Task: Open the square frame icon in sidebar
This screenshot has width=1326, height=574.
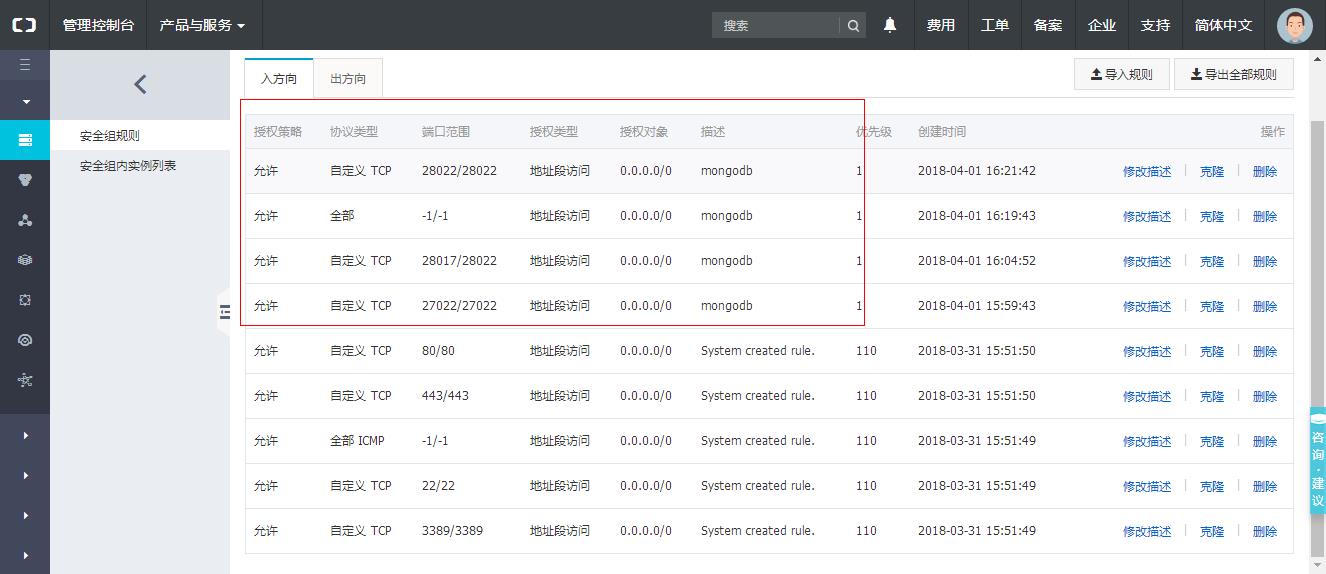Action: (x=25, y=300)
